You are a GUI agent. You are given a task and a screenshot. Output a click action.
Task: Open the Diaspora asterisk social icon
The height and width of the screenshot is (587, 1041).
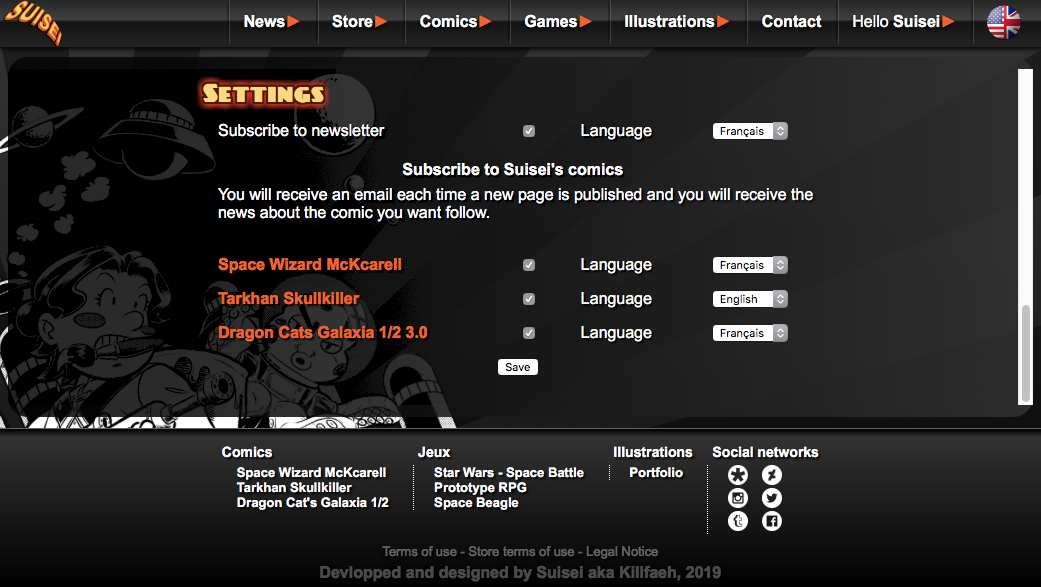tap(738, 475)
